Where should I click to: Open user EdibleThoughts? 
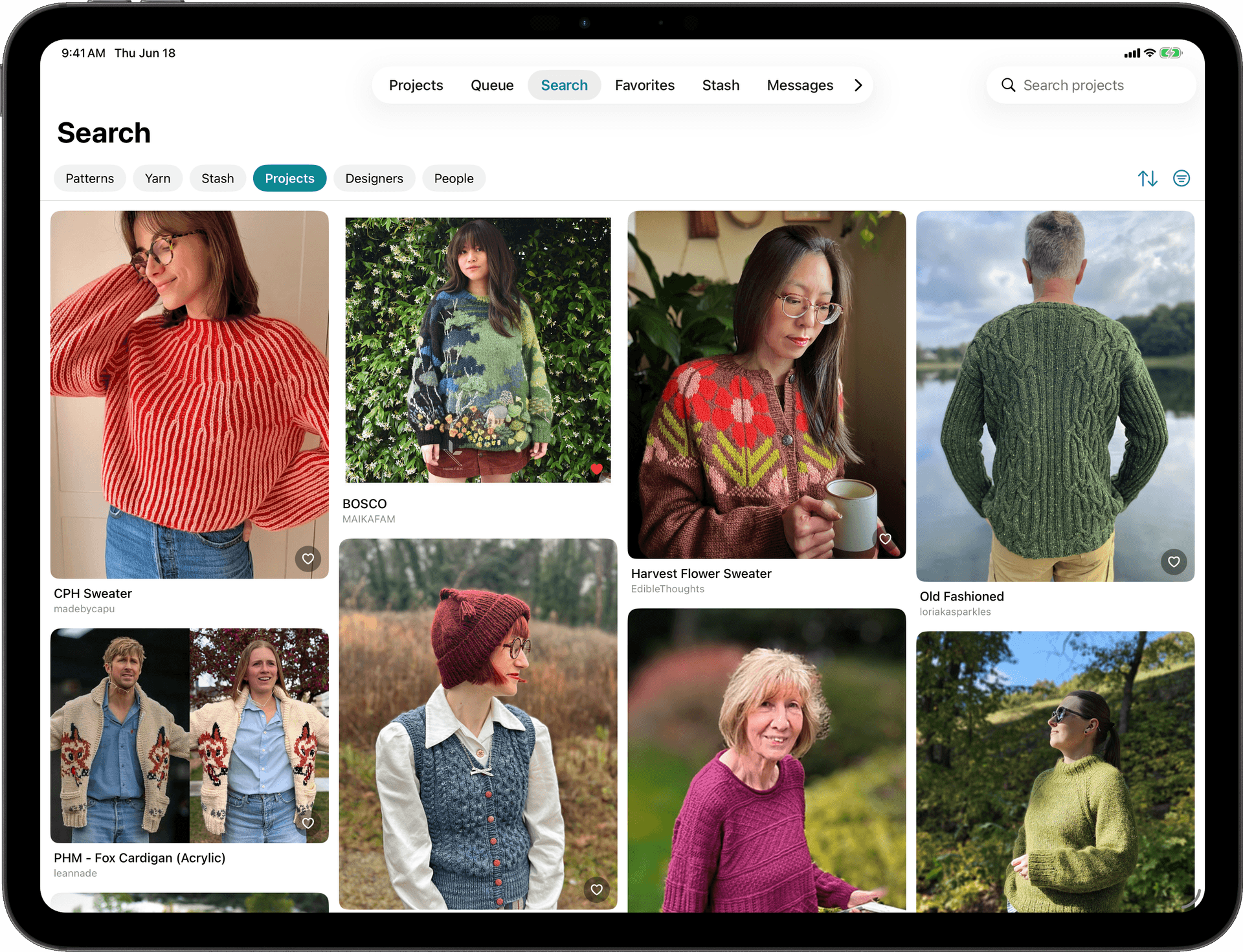pos(667,589)
